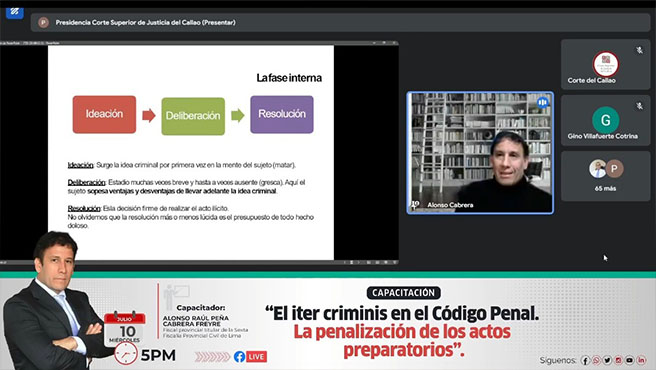Image resolution: width=656 pixels, height=370 pixels.
Task: Click the red 'LIVE' badge
Action: 256,357
